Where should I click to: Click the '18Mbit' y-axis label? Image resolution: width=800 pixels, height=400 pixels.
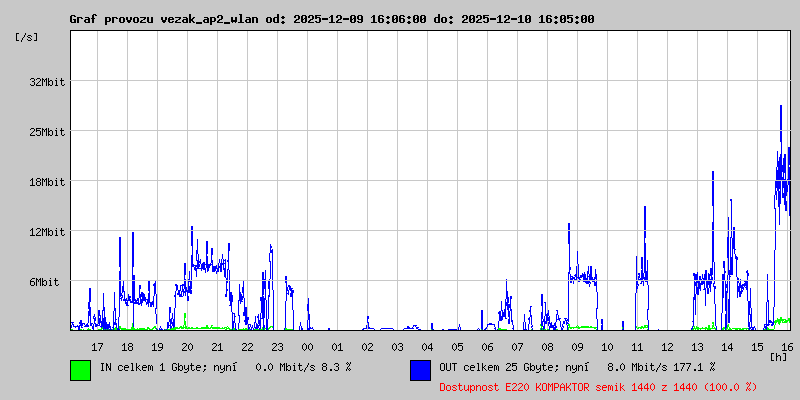coord(48,182)
